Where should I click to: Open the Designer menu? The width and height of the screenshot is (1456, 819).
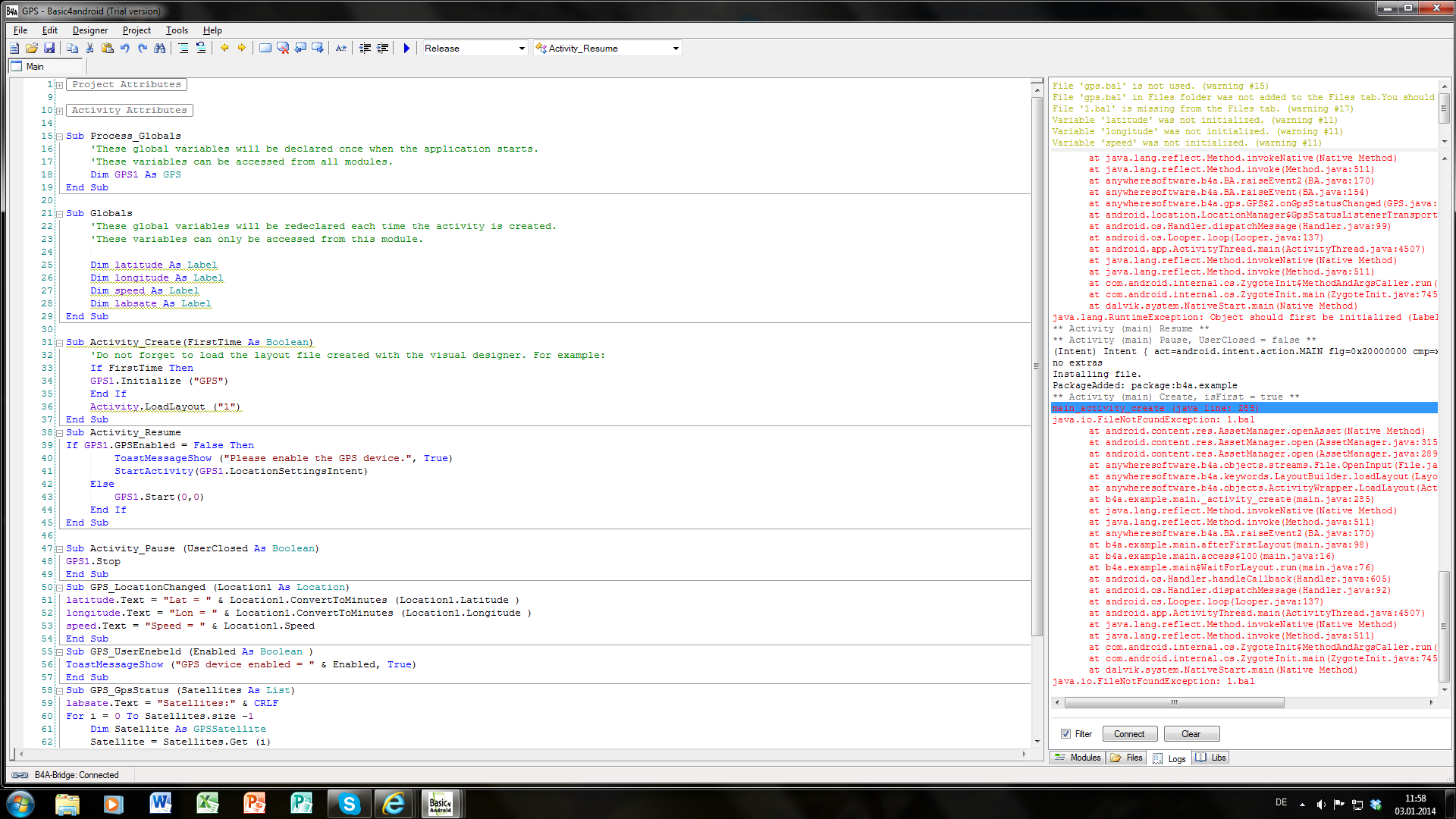point(89,30)
